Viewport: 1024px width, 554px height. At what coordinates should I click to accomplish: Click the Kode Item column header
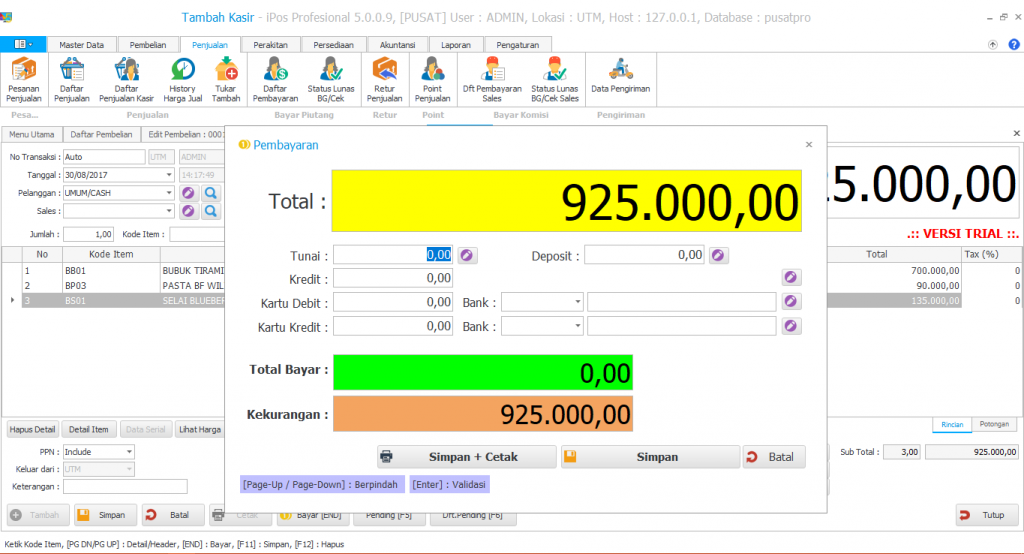coord(111,254)
